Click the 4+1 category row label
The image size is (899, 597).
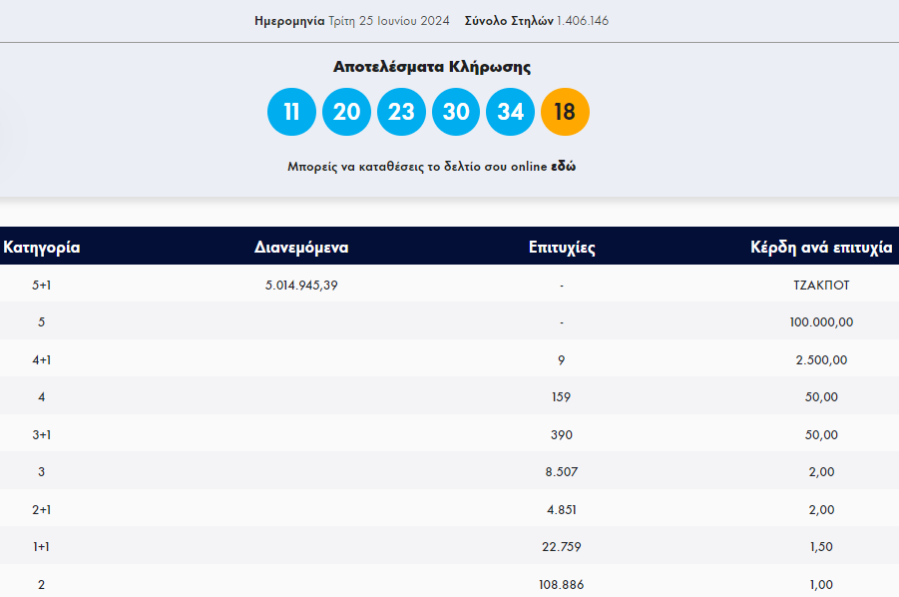click(41, 360)
